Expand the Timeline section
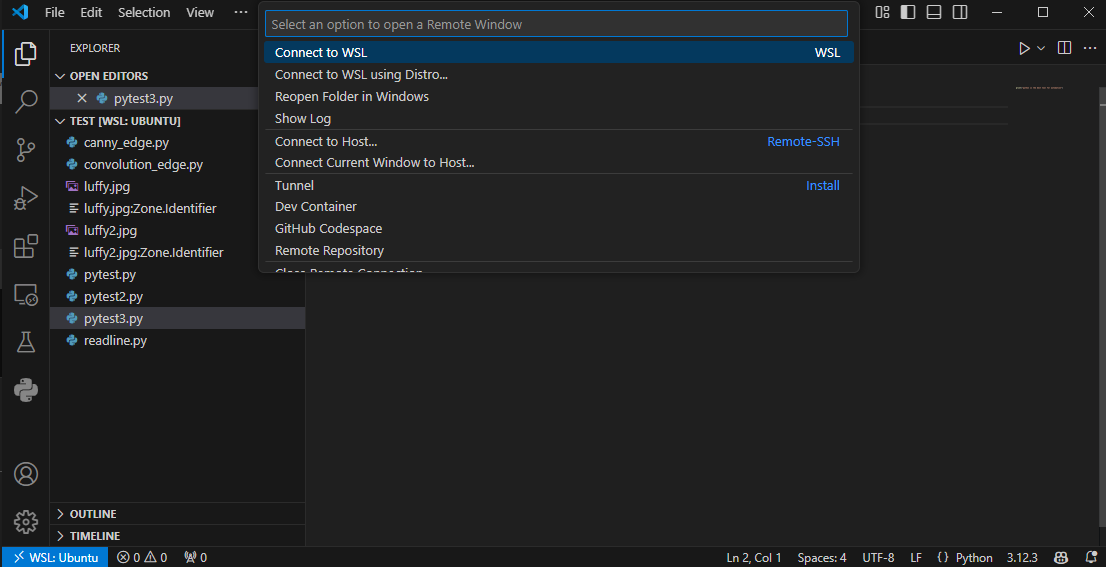 click(178, 535)
